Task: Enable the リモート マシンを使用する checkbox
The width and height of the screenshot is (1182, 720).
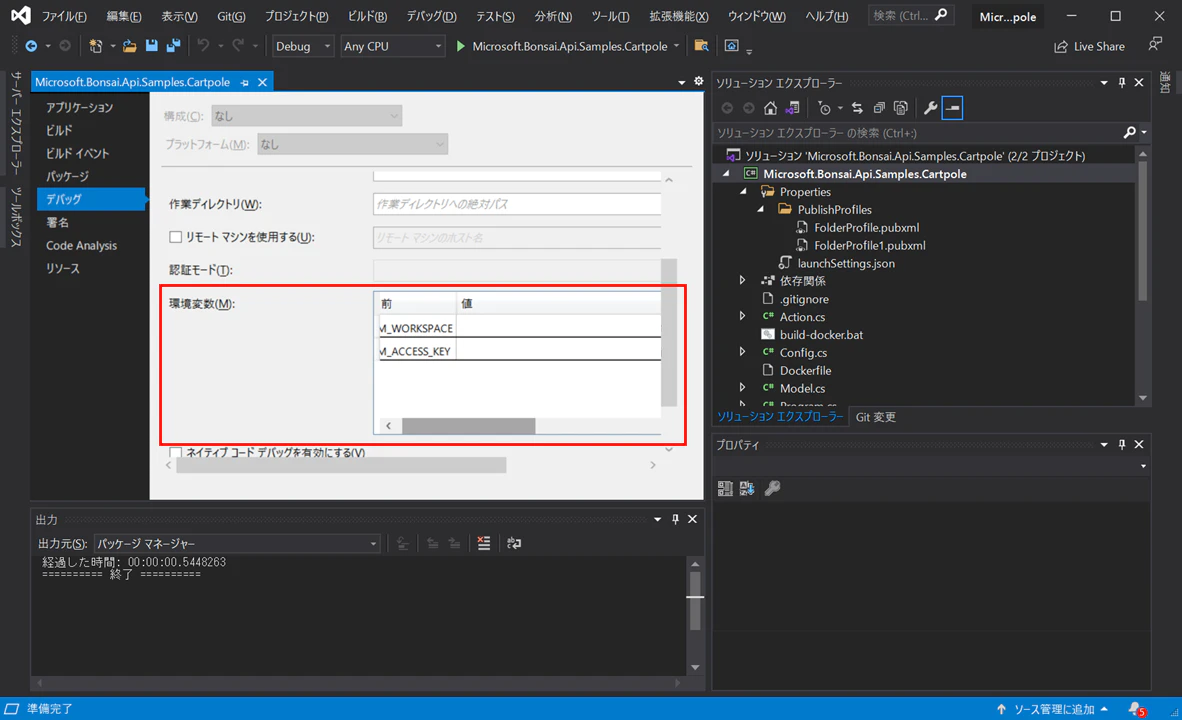Action: (x=176, y=237)
